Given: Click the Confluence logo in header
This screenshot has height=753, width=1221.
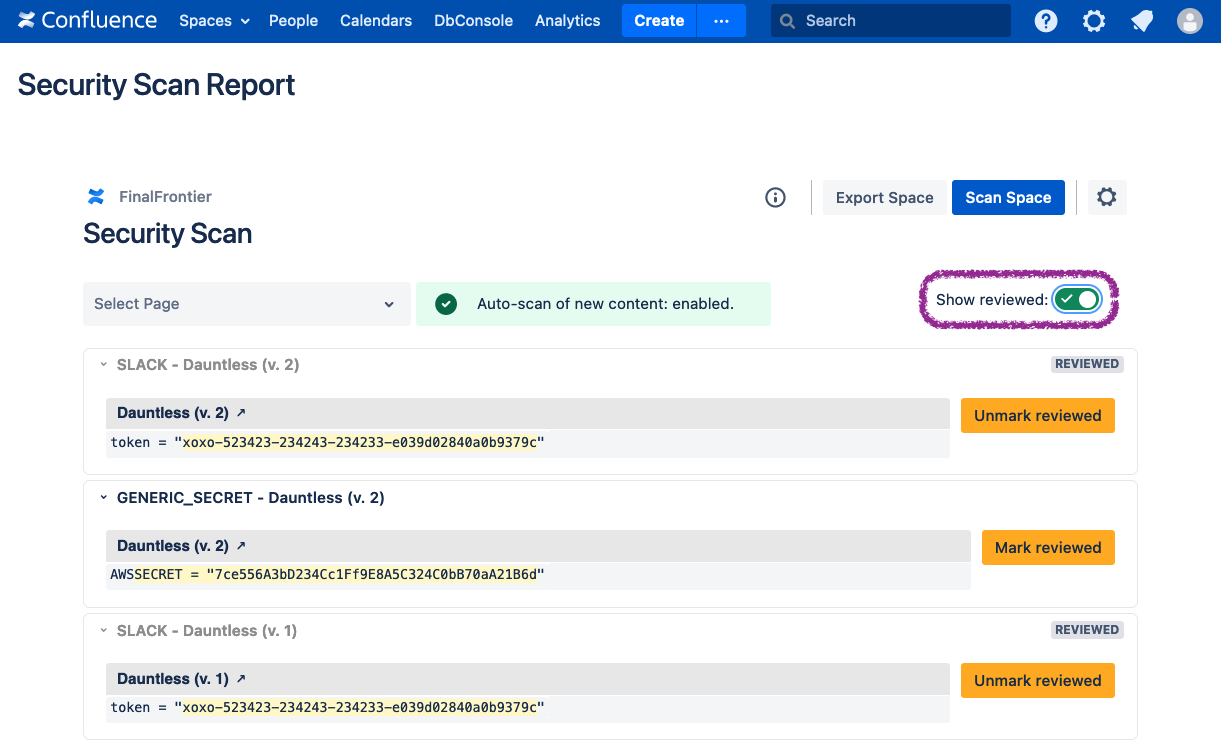Looking at the screenshot, I should 87,20.
